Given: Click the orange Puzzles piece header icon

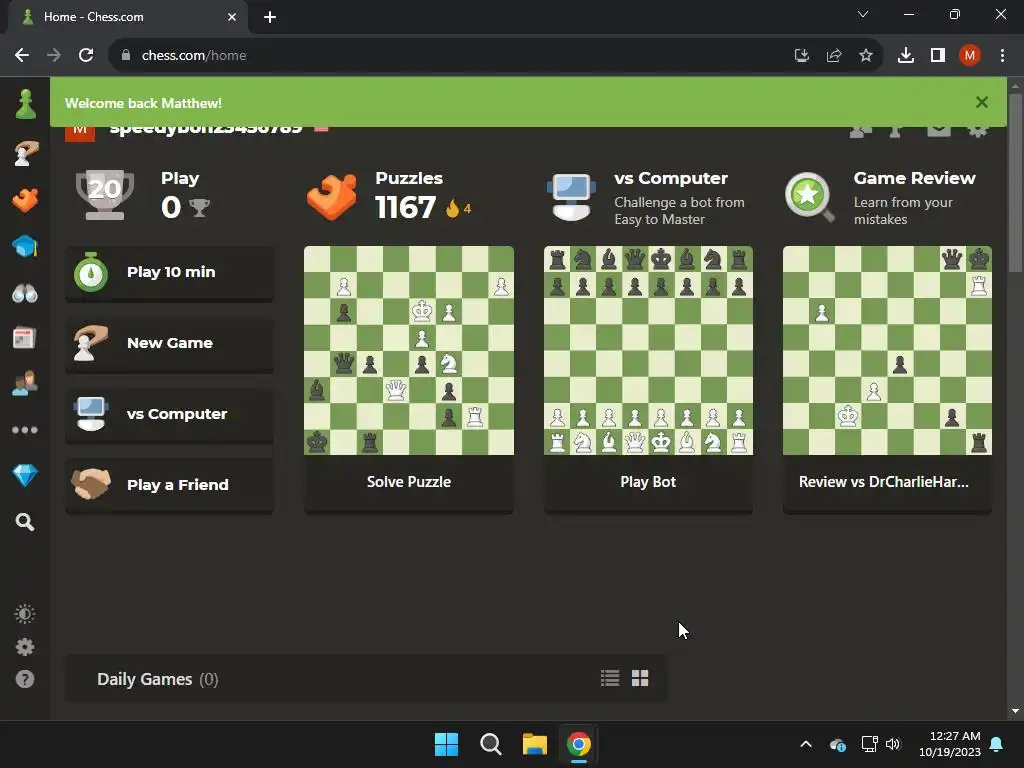Looking at the screenshot, I should coord(332,196).
